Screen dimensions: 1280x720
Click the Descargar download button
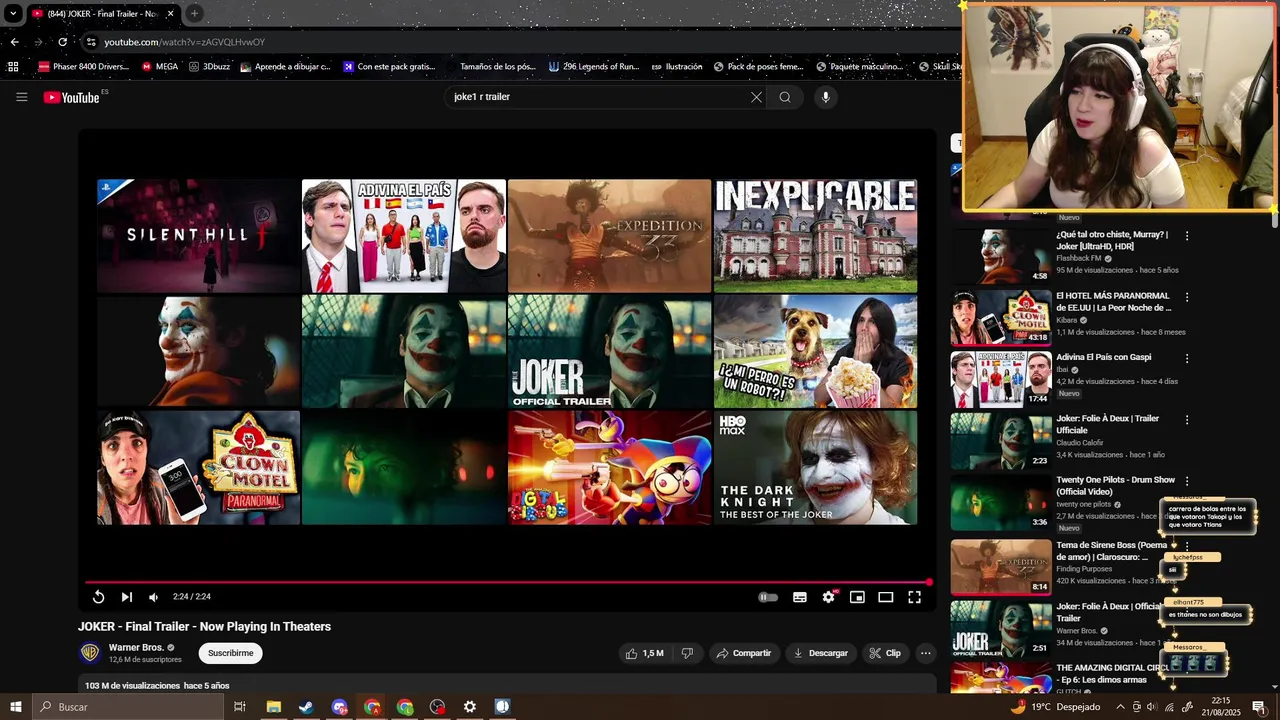click(820, 653)
